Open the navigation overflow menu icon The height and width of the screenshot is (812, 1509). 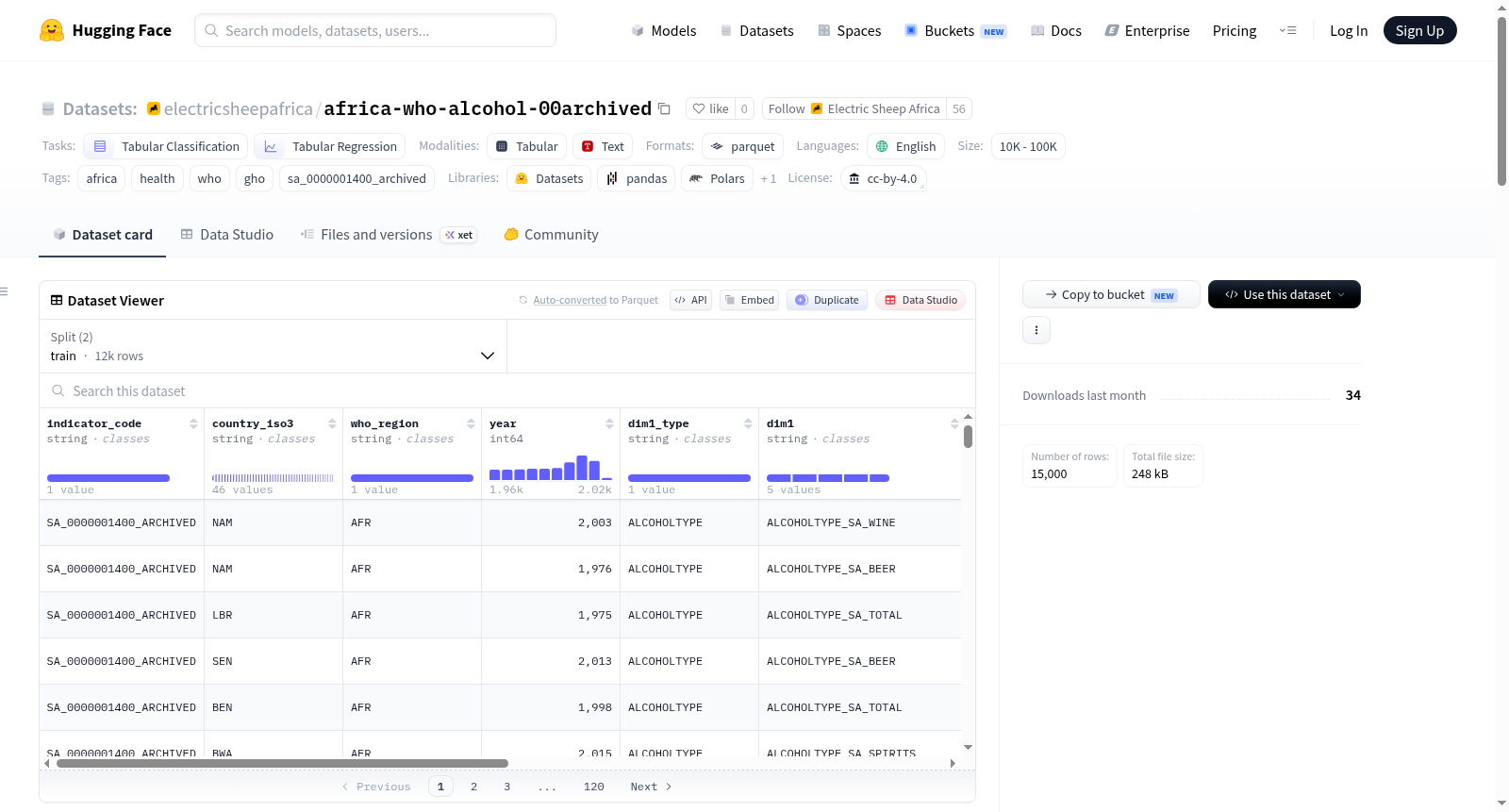pos(1287,30)
